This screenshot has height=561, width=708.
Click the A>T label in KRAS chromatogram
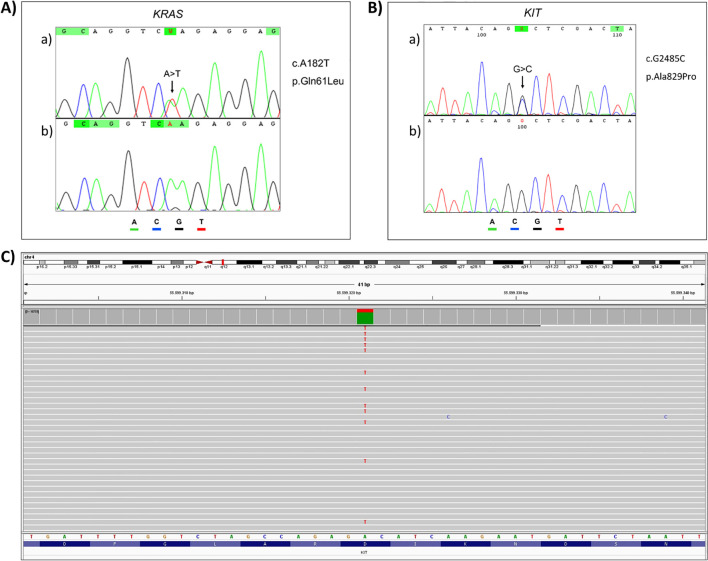pyautogui.click(x=172, y=74)
